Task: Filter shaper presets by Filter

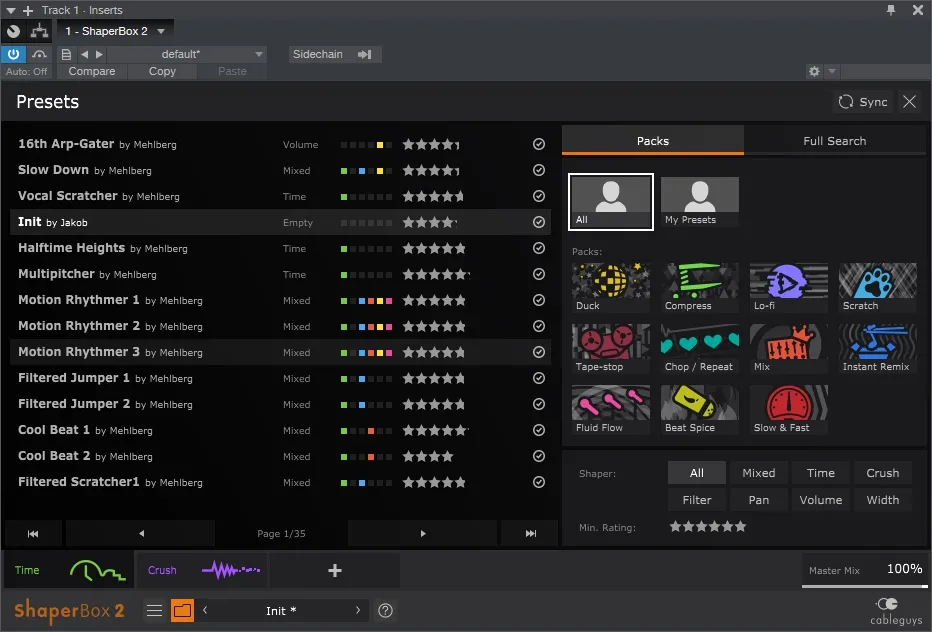Action: (x=697, y=500)
